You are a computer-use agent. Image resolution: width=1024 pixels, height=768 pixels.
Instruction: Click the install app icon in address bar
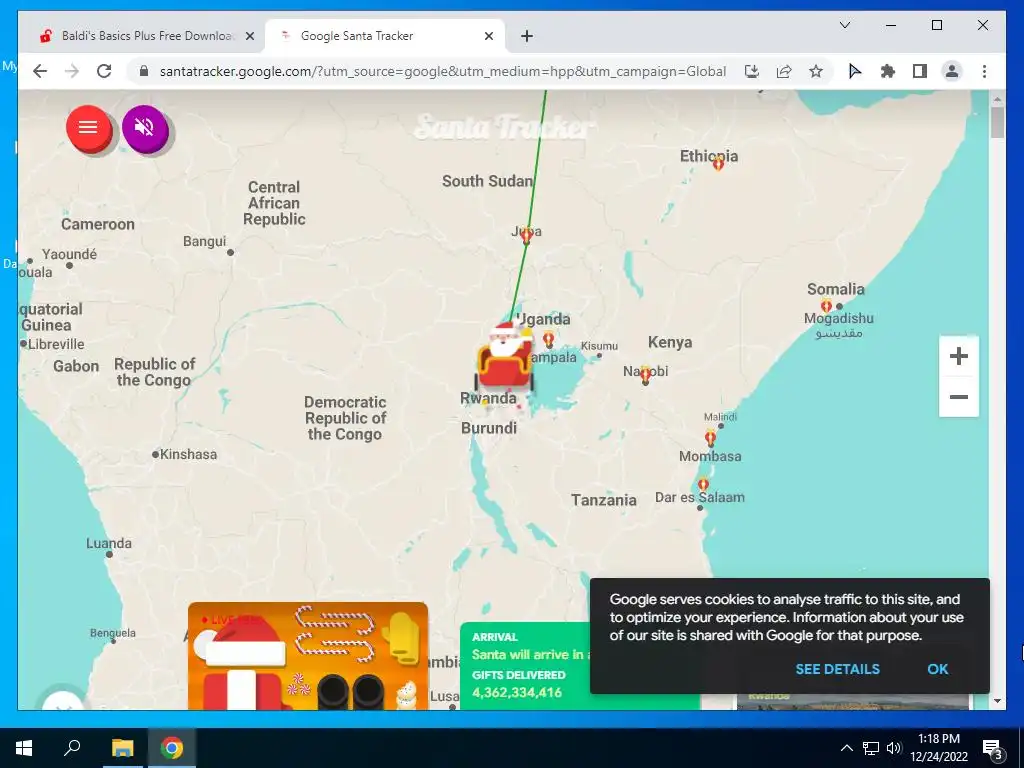[752, 71]
